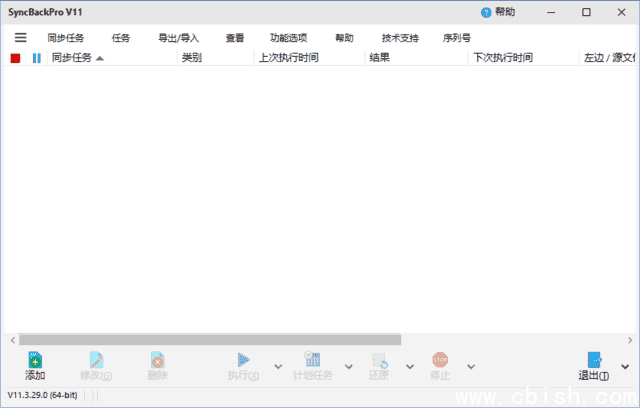Open the 任务 menu
The height and width of the screenshot is (408, 640).
(x=121, y=38)
